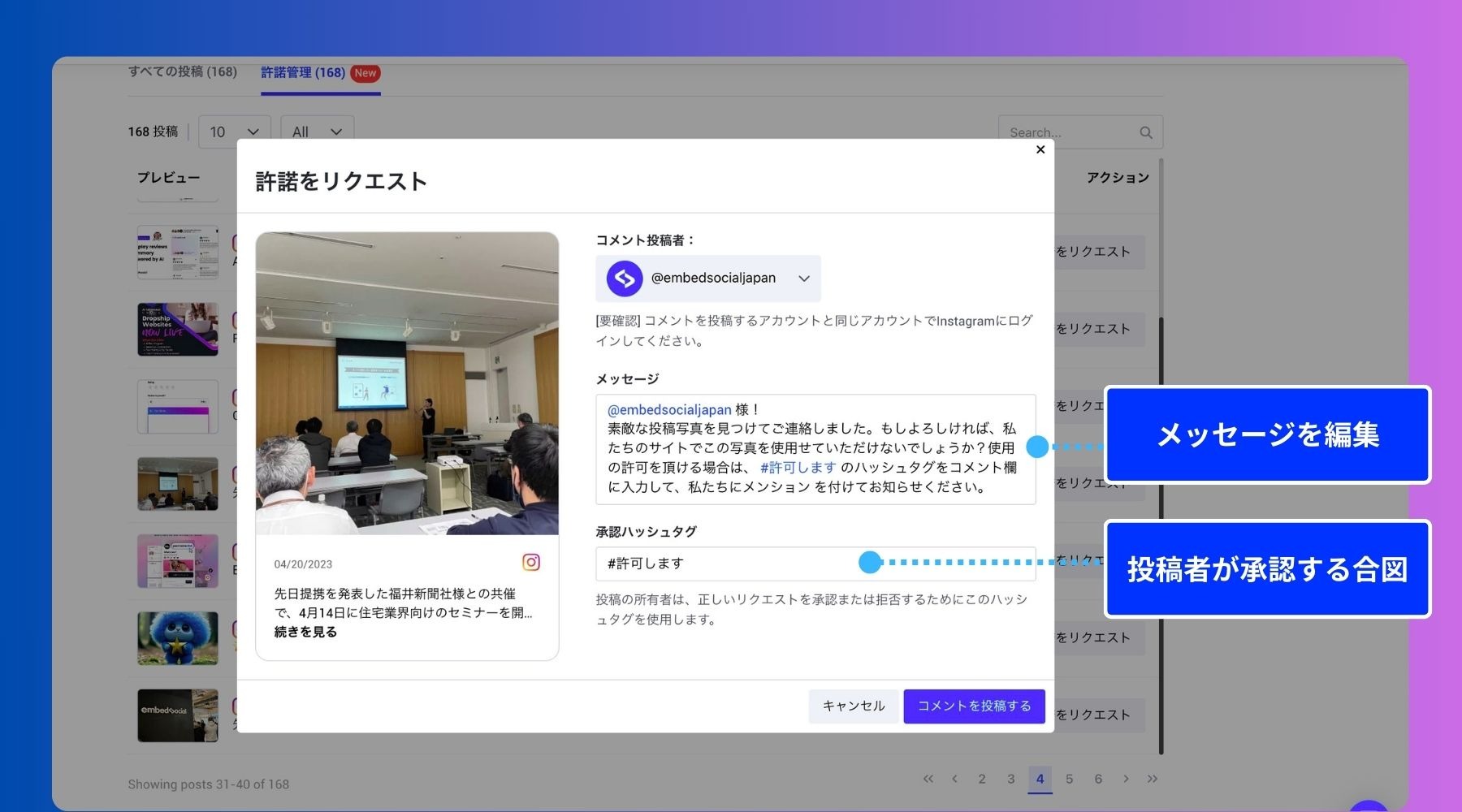Select current page 4 in pagination
Screen dimensions: 1462x812
(1040, 779)
